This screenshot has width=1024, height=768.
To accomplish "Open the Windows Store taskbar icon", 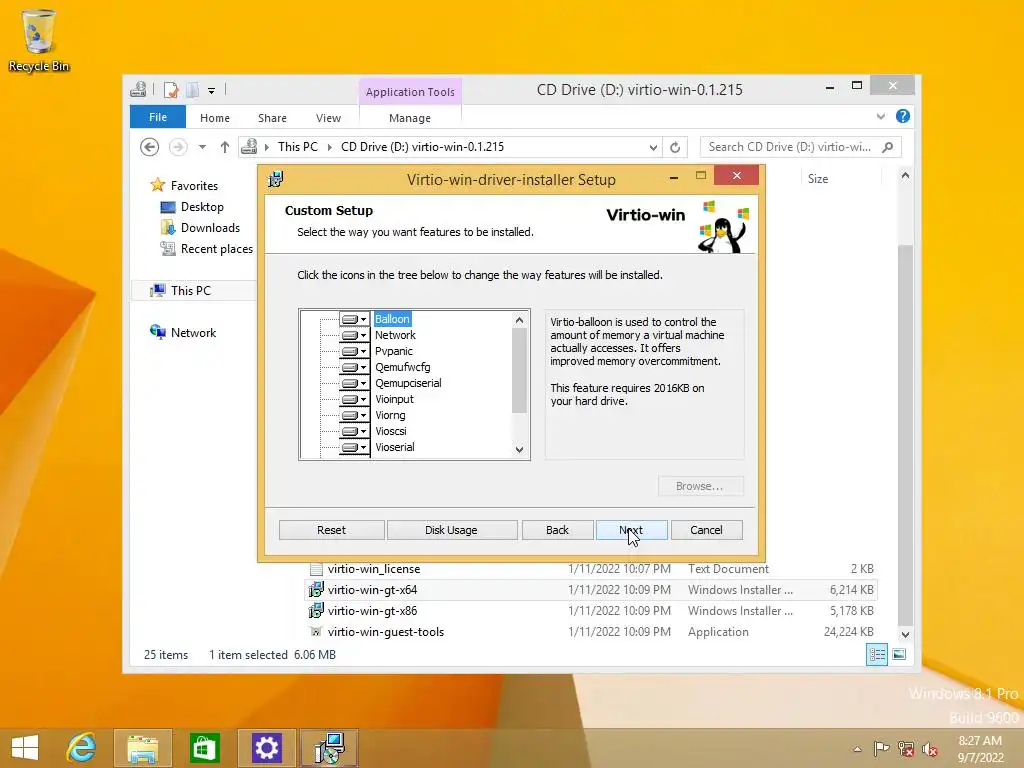I will click(x=204, y=748).
